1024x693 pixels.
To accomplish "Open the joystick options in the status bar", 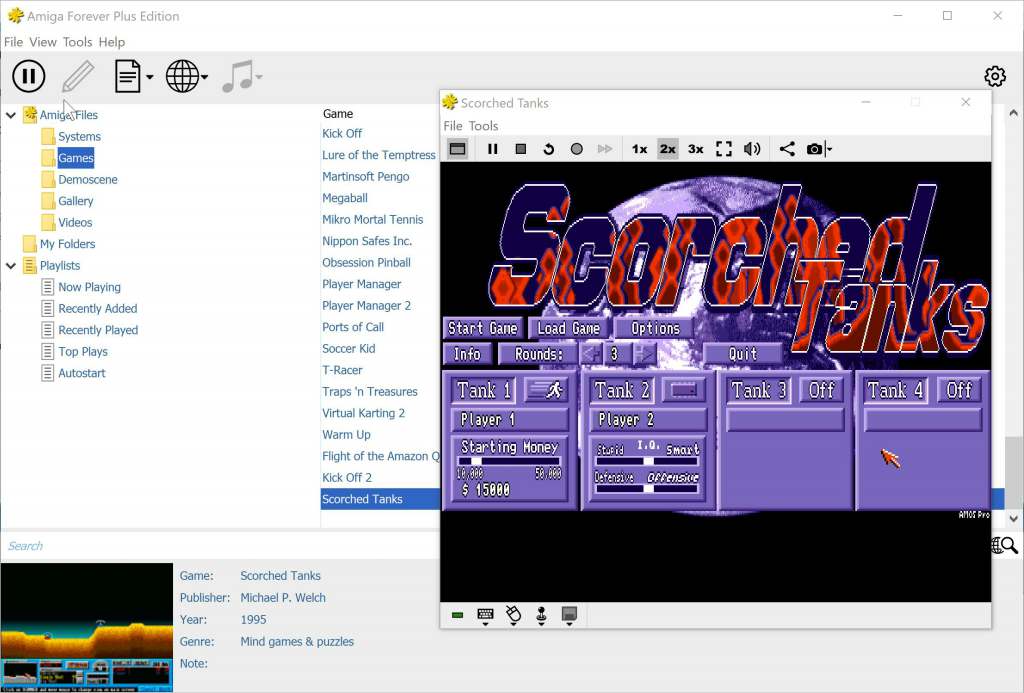I will pos(541,615).
